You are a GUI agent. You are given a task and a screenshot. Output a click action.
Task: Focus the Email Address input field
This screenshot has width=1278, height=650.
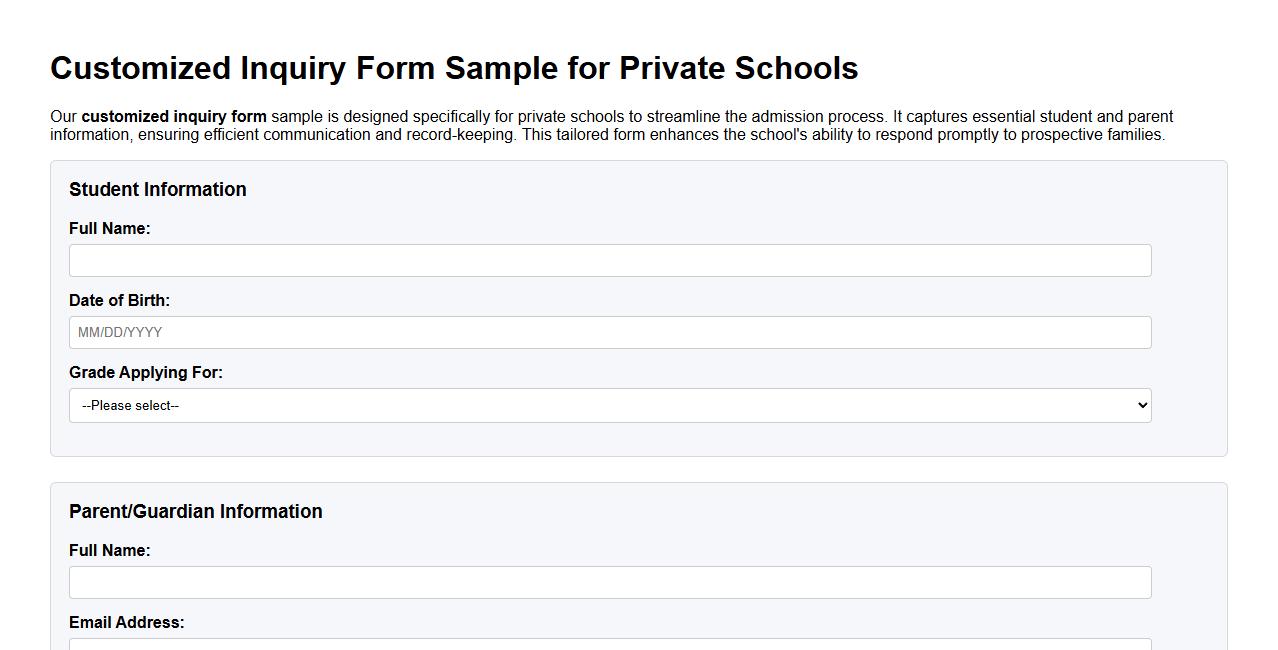coord(610,645)
